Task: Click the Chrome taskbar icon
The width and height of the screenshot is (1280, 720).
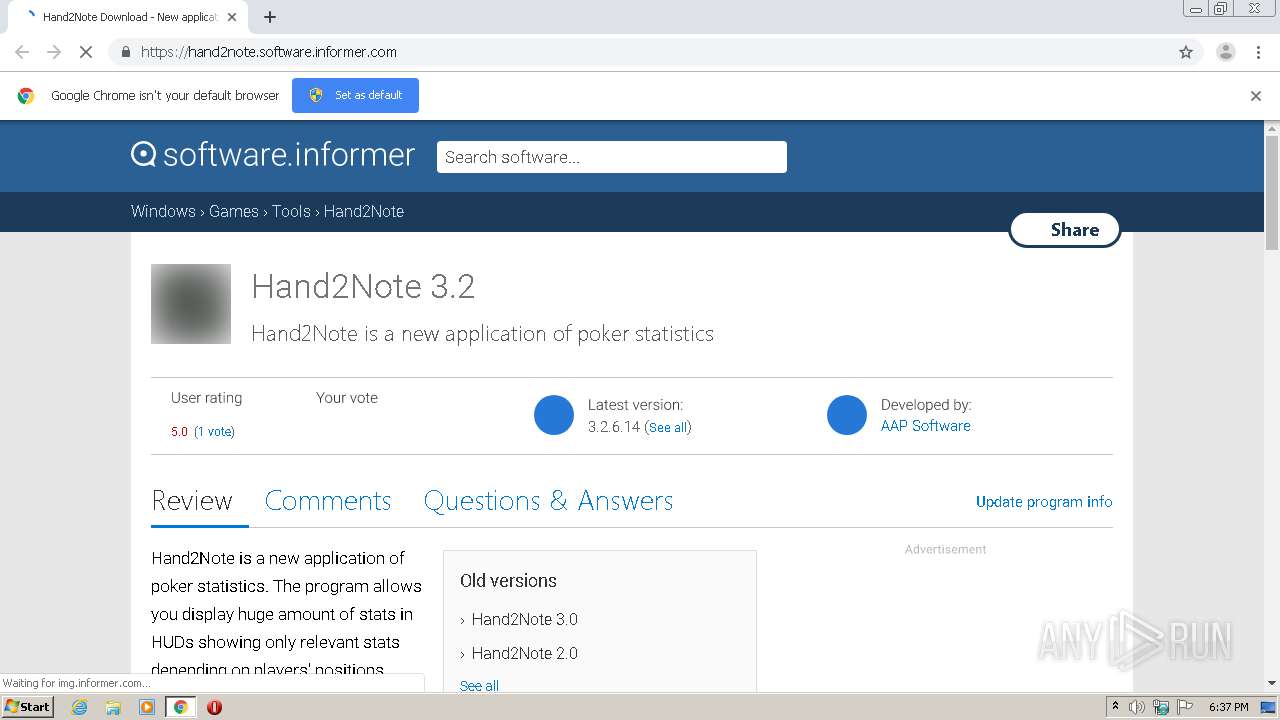Action: 181,707
